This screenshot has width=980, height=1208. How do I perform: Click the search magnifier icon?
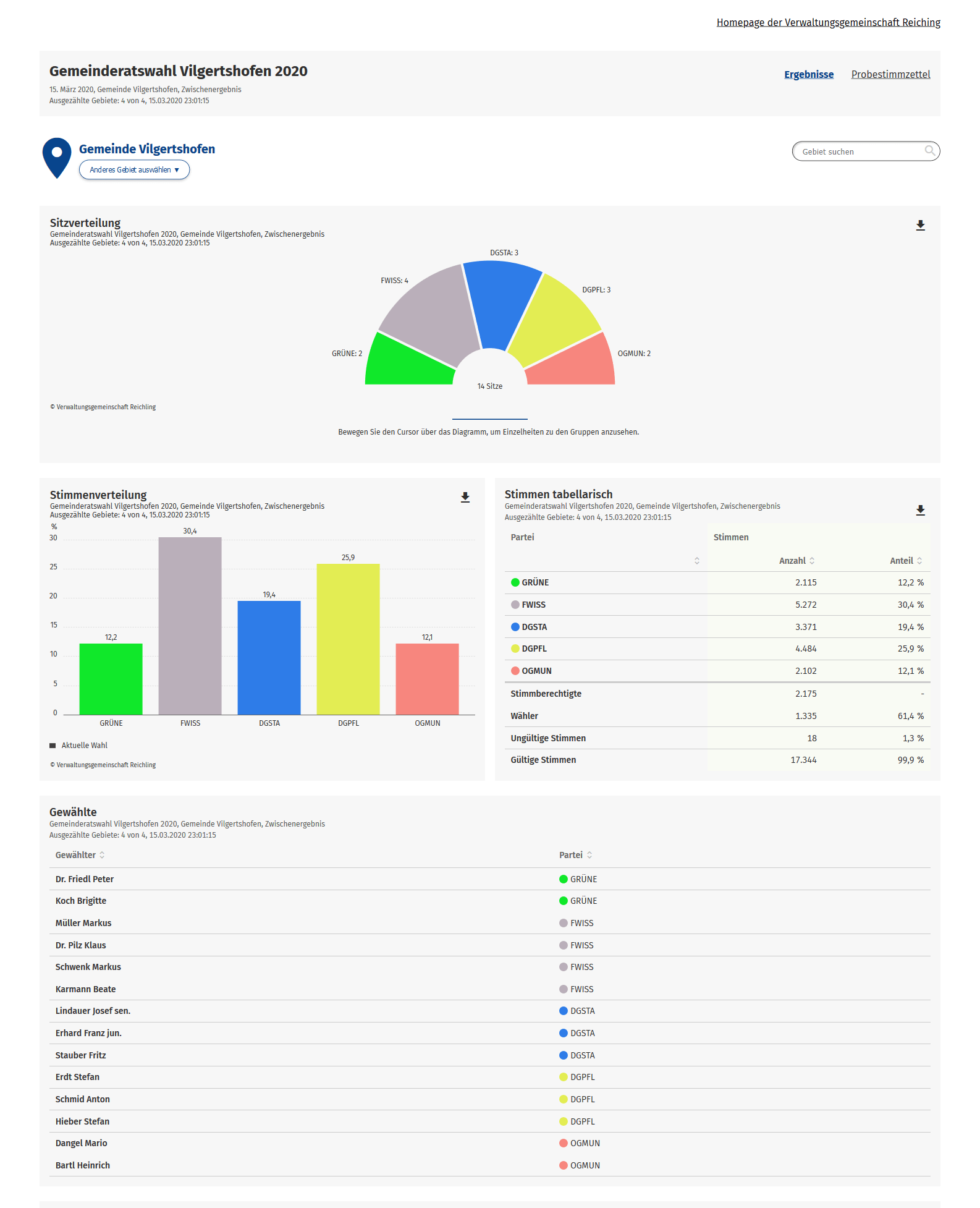coord(929,151)
